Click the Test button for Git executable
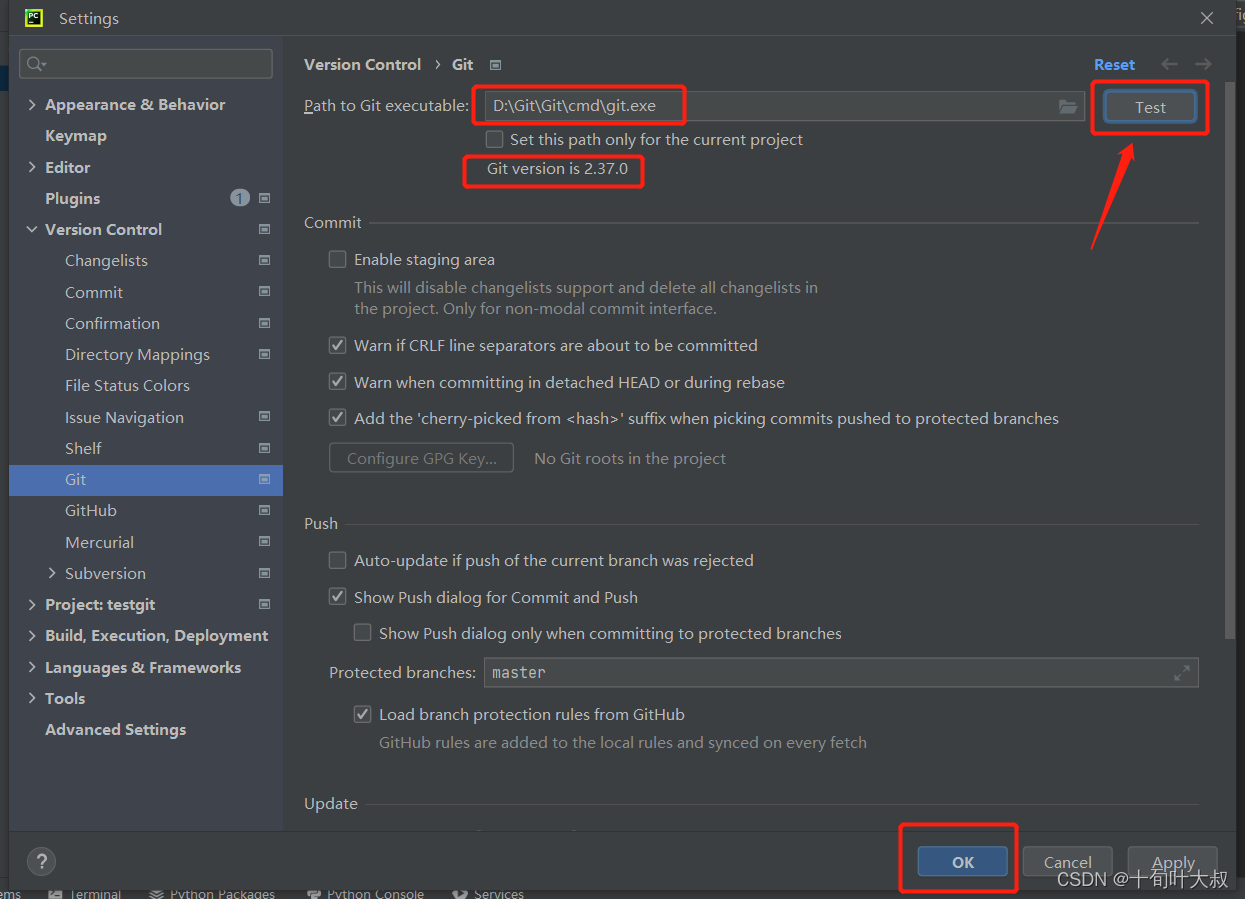1245x899 pixels. coord(1150,107)
